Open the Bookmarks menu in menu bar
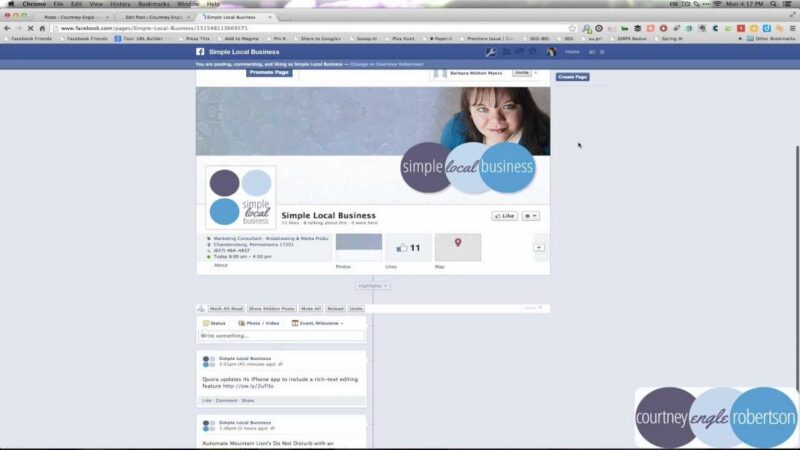 pos(154,4)
